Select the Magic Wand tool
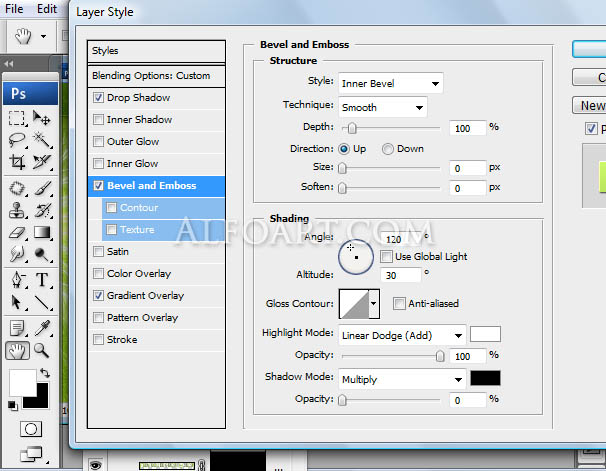Viewport: 606px width, 471px height. point(42,140)
